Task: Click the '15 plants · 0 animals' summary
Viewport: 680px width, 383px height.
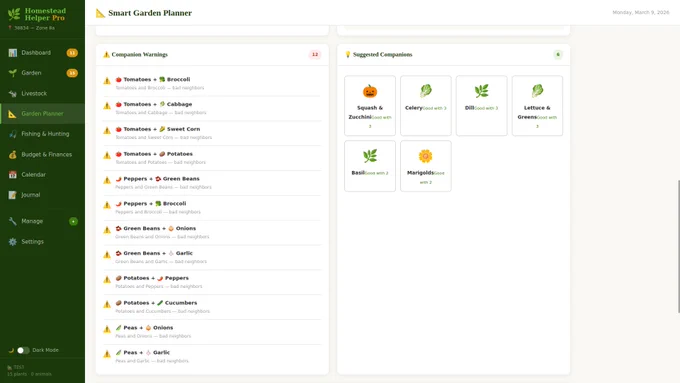Action: (29, 374)
